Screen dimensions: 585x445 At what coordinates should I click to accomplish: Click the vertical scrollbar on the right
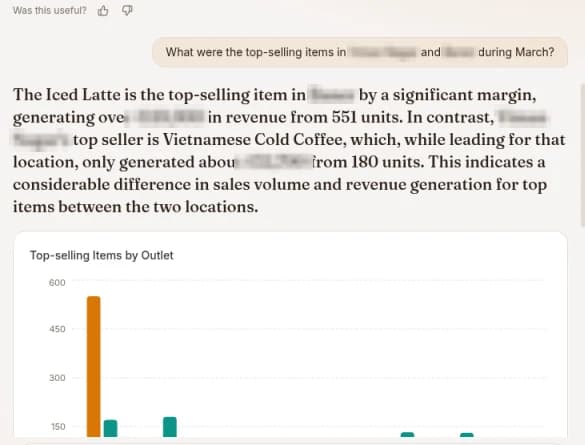582,155
